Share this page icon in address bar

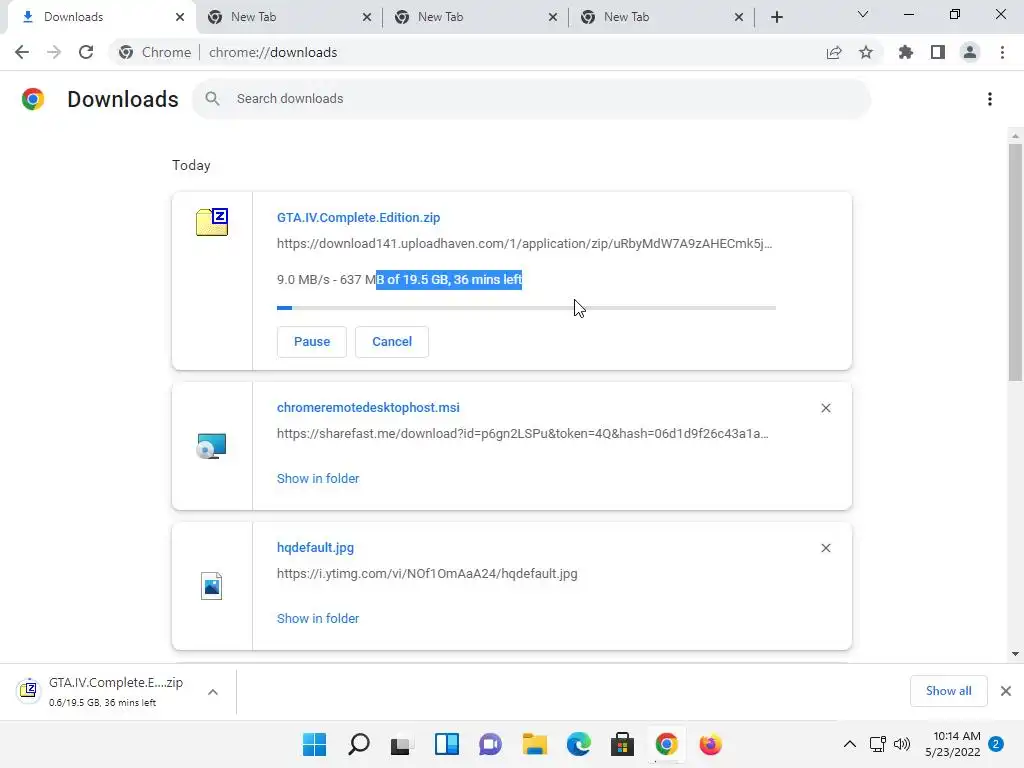click(834, 52)
